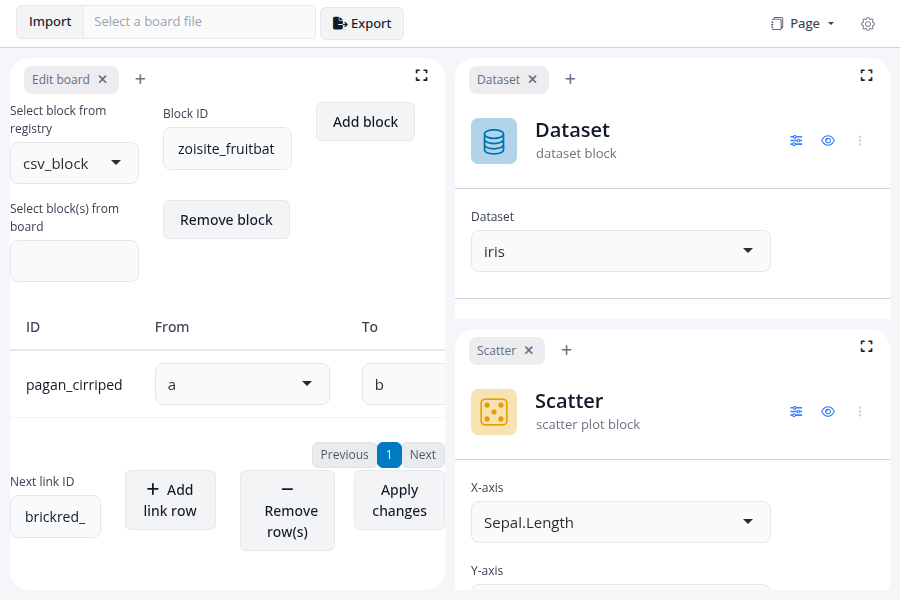Switch to the Edit board tab
The height and width of the screenshot is (600, 900).
click(61, 79)
